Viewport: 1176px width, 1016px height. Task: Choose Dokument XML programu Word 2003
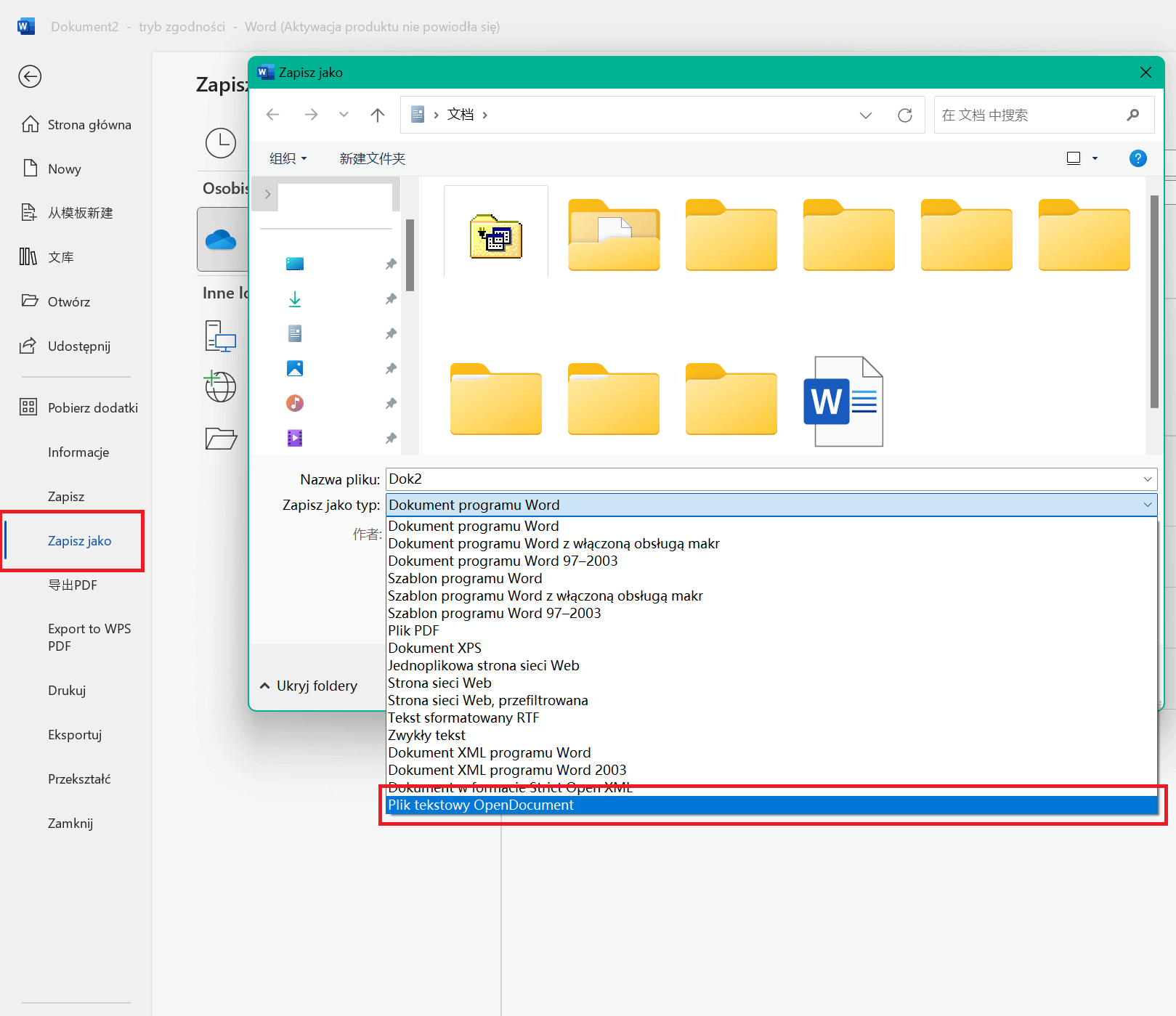coord(771,770)
